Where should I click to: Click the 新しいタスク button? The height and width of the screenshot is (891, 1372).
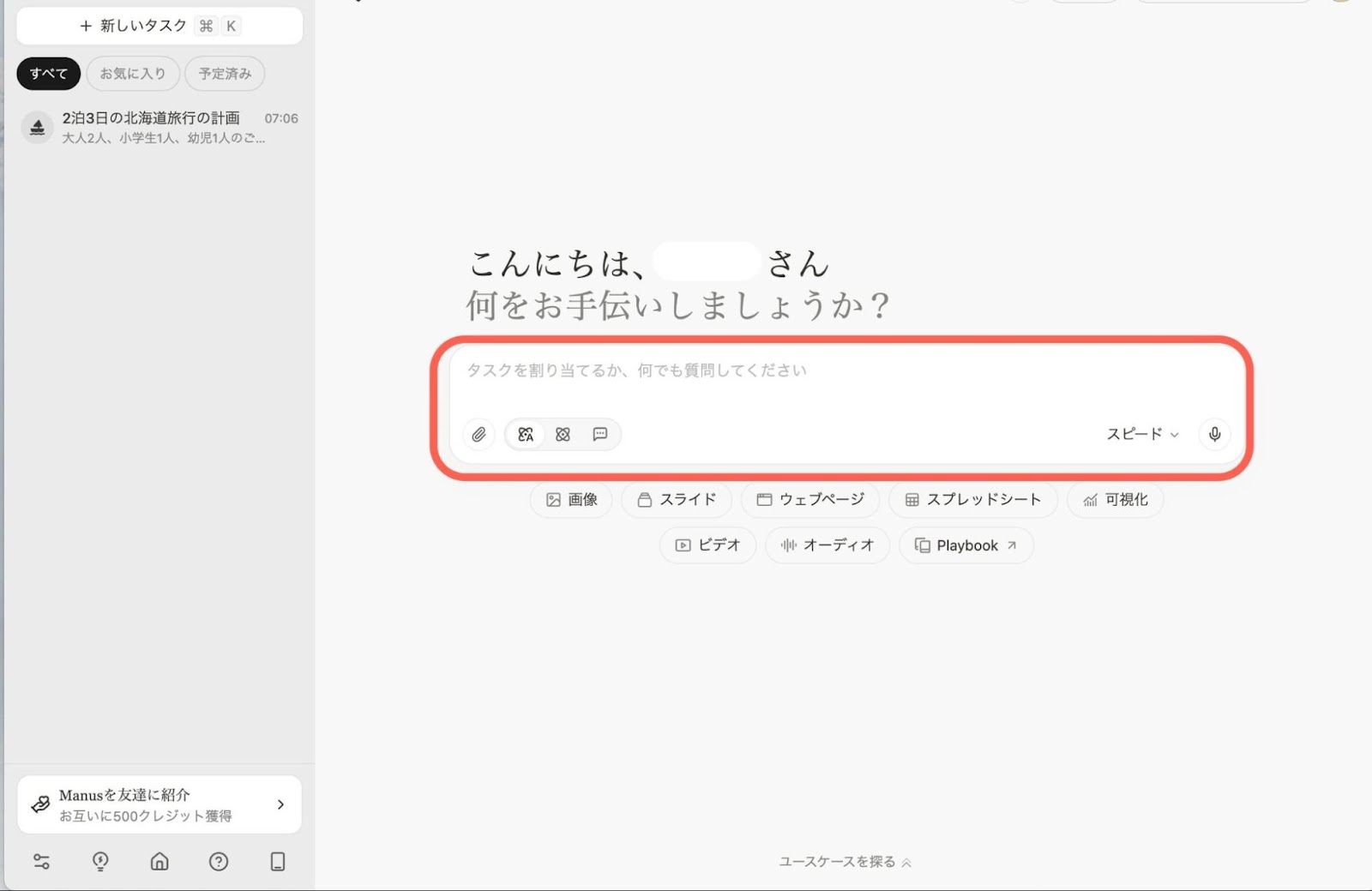[159, 26]
